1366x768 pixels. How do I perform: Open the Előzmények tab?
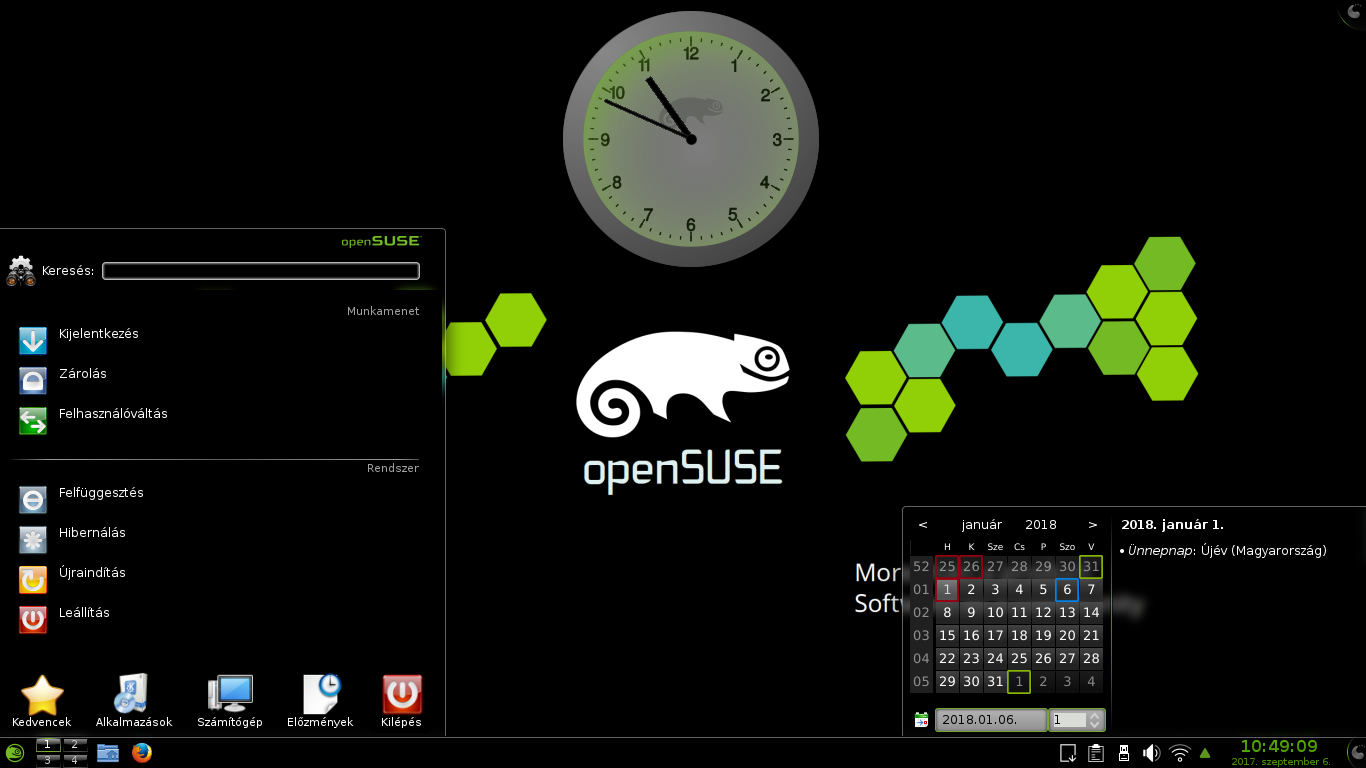(320, 701)
